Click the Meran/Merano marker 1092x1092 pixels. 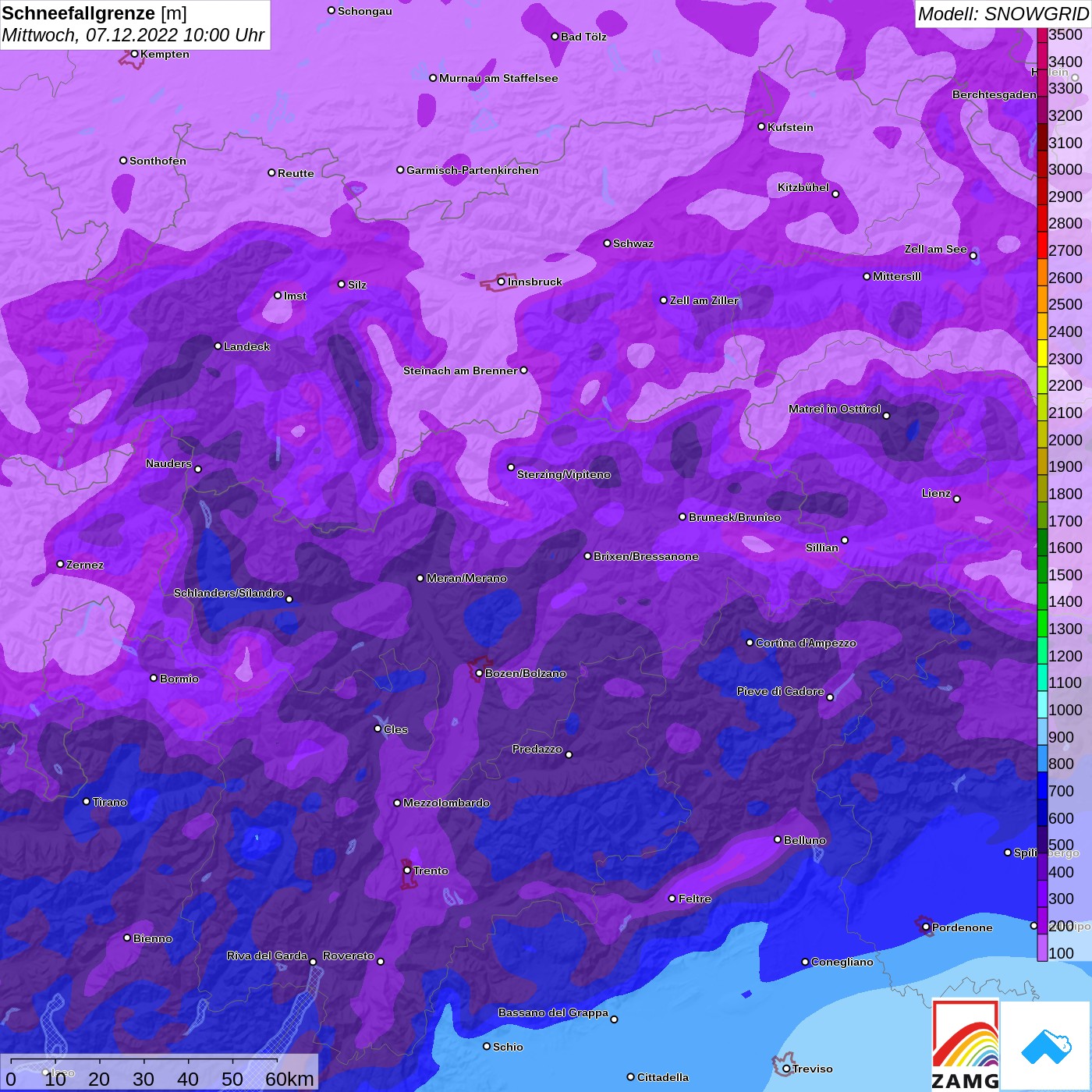click(420, 578)
